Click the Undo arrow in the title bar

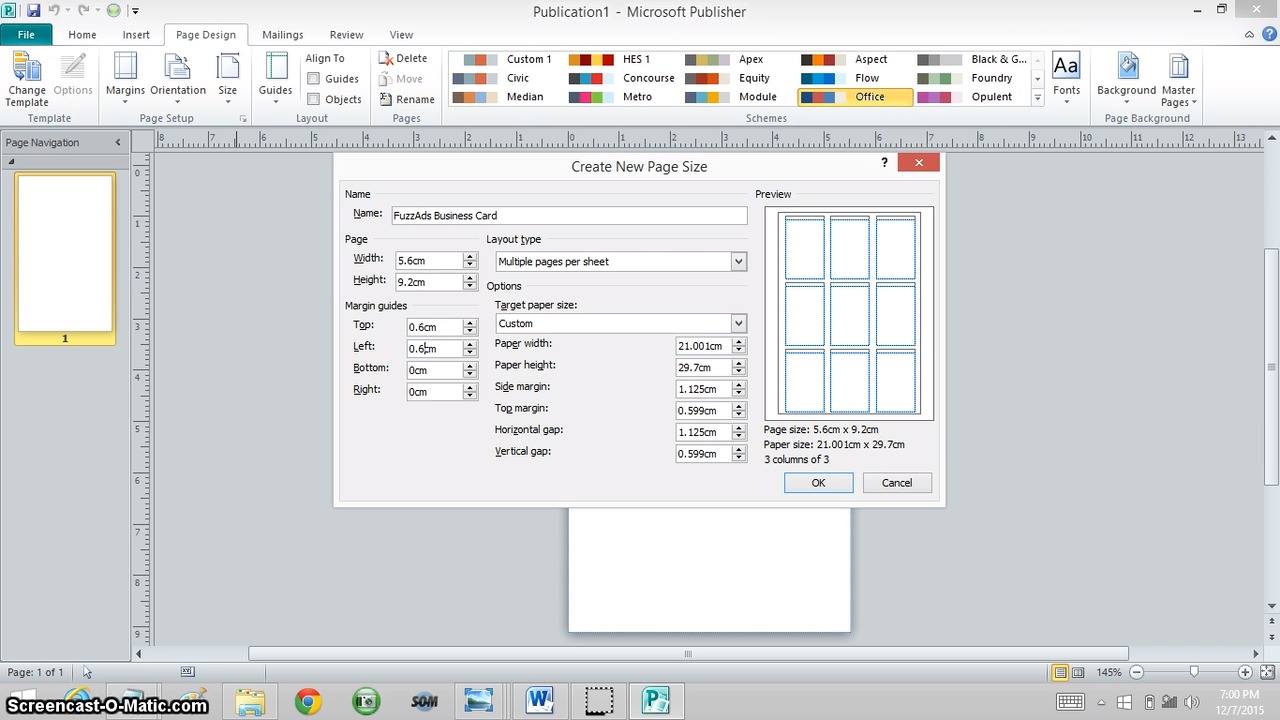(x=55, y=11)
